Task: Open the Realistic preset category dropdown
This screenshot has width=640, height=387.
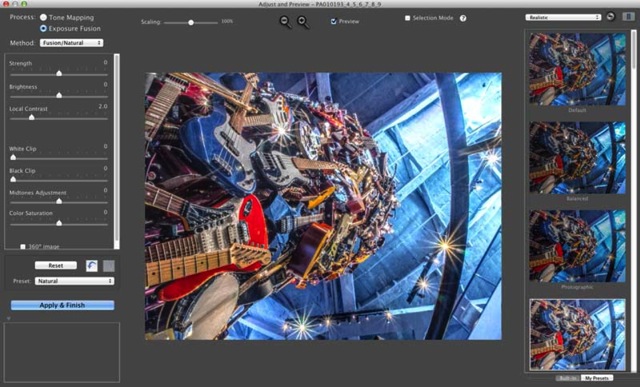Action: 563,17
